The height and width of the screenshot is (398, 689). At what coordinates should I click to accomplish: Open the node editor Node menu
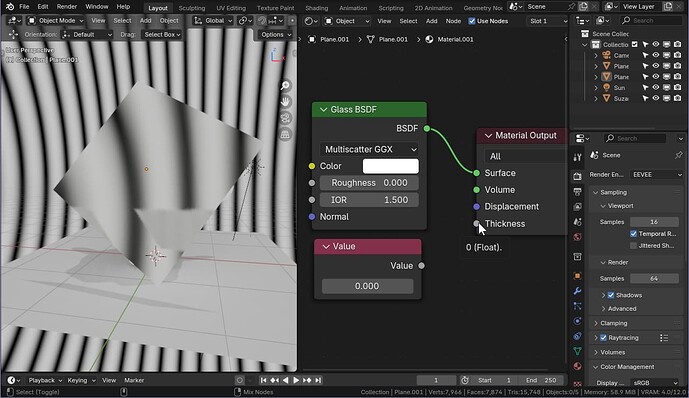[x=453, y=21]
